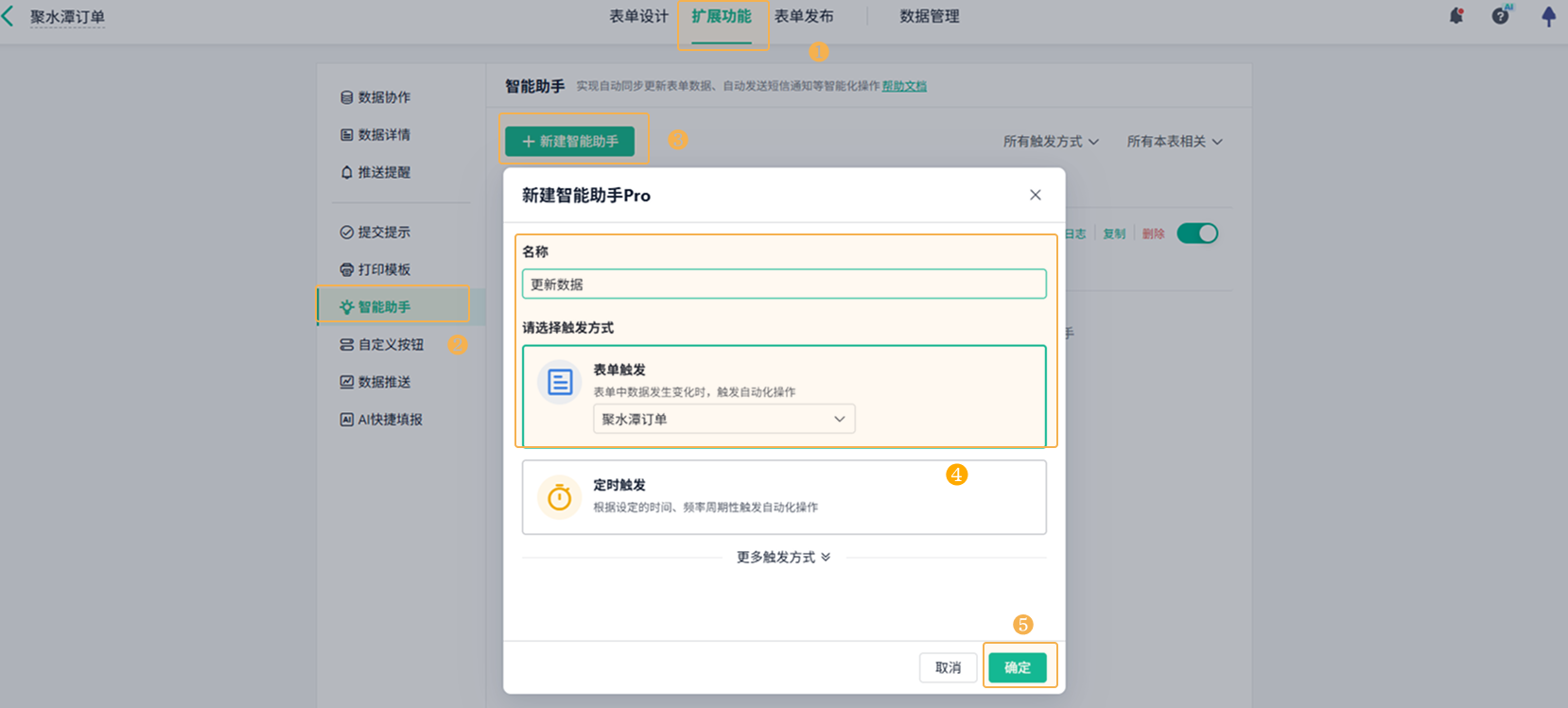This screenshot has width=1568, height=708.
Task: Click the 数据协作 sidebar icon
Action: [x=346, y=97]
